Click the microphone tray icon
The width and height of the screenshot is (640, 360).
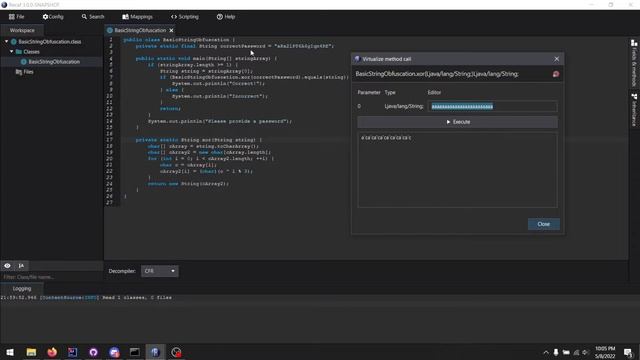(x=556, y=352)
